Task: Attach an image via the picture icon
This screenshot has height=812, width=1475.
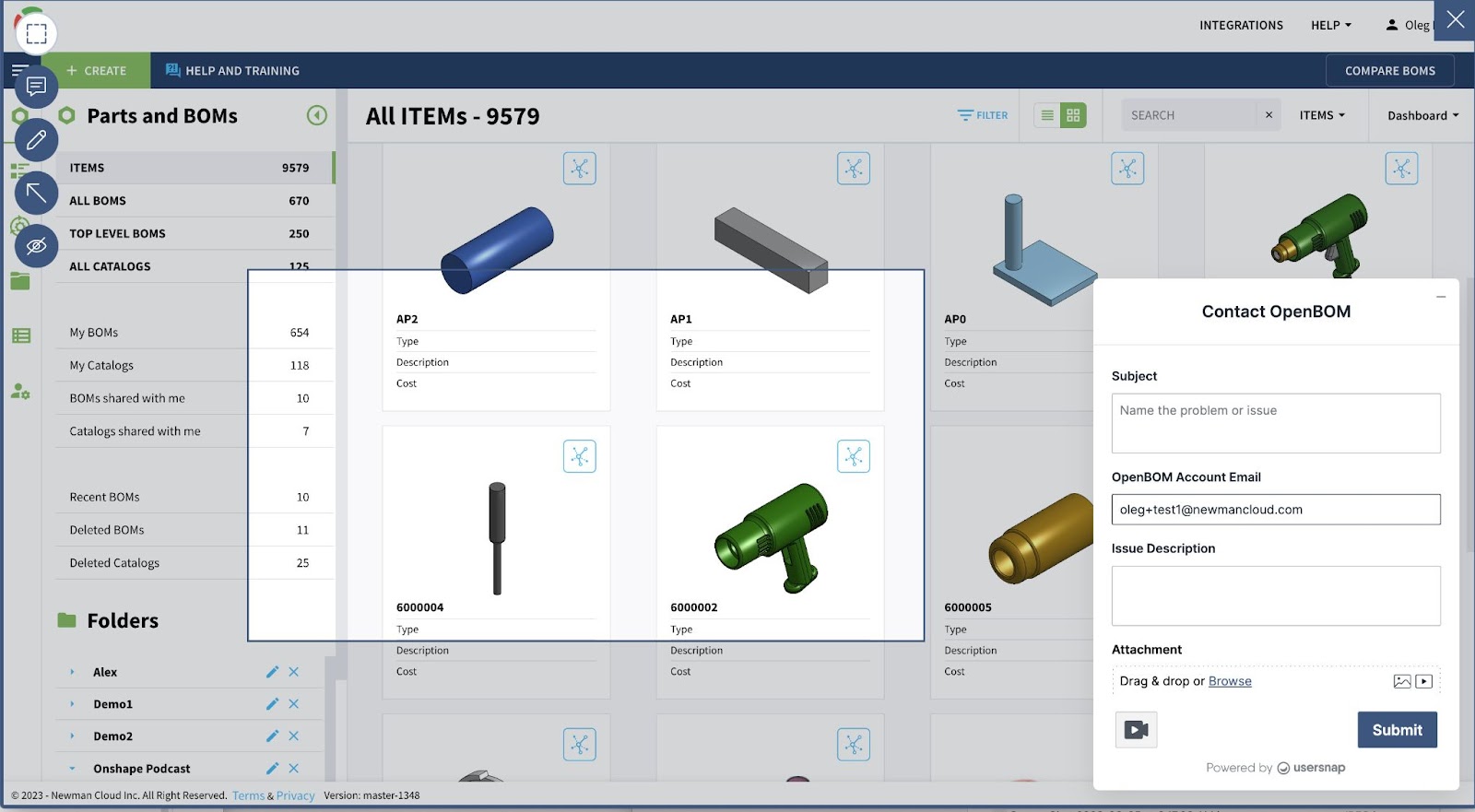Action: click(1402, 681)
